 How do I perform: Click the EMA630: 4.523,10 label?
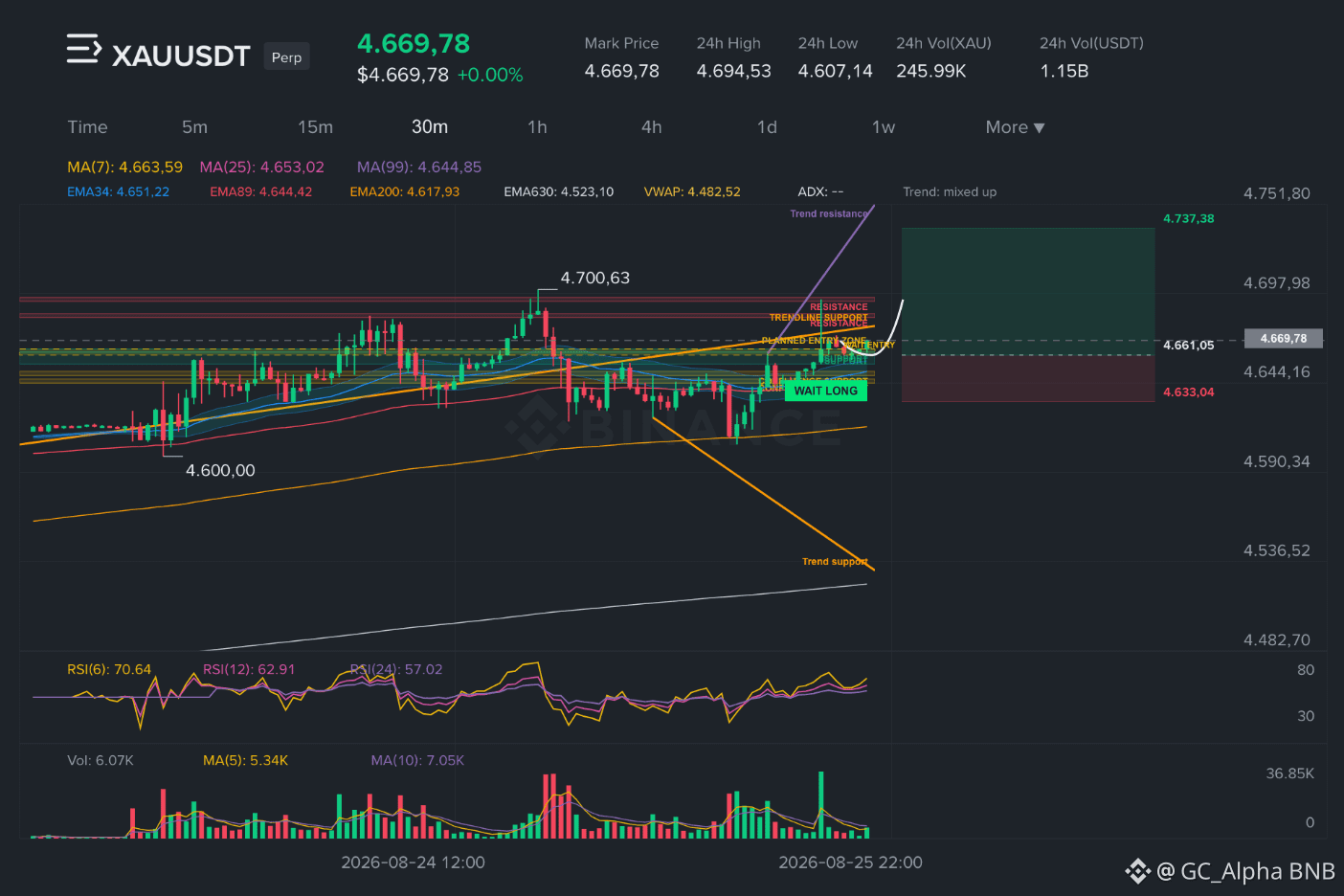click(558, 192)
